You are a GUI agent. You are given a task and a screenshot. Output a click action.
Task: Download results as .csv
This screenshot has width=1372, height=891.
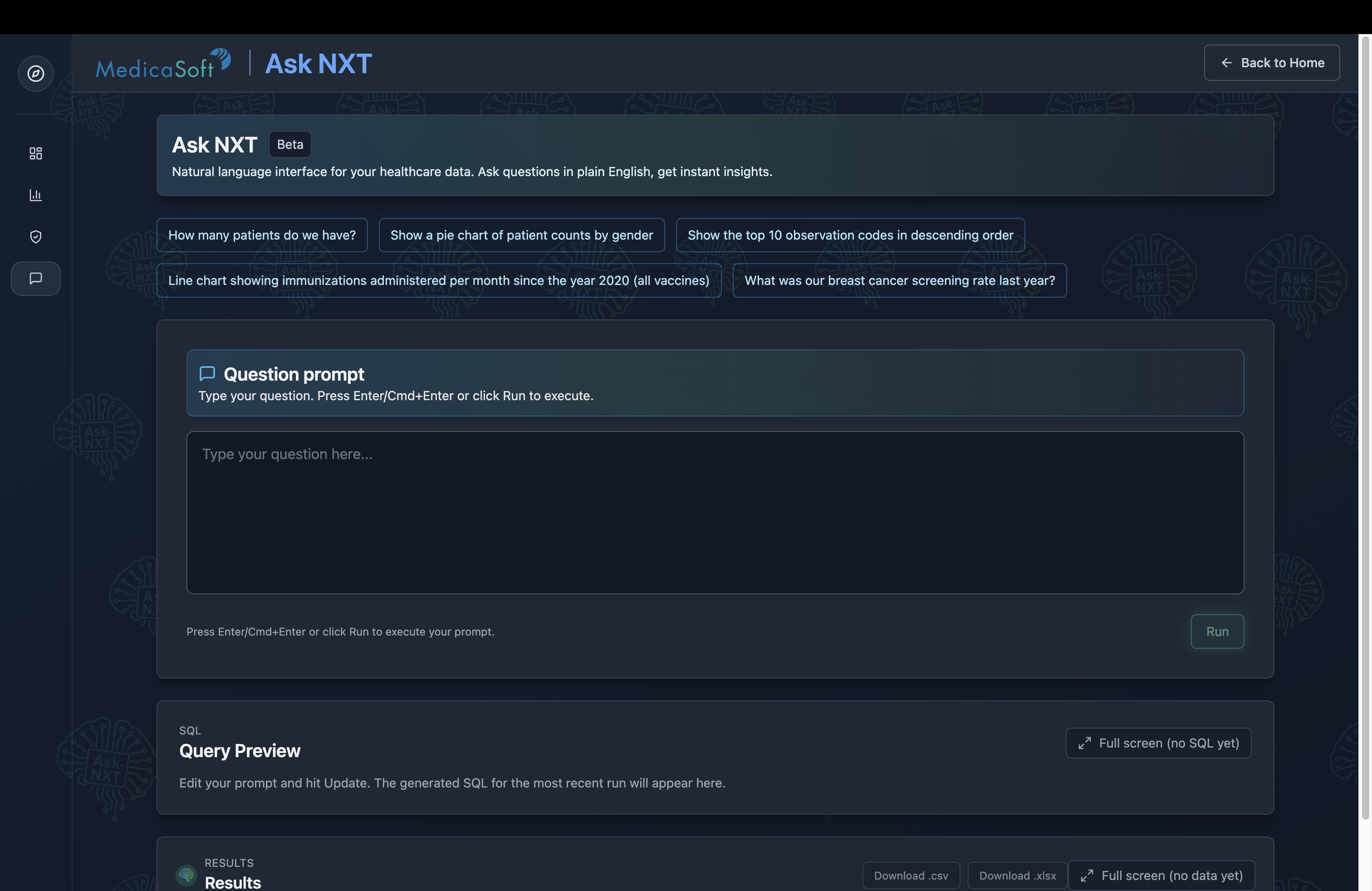(x=910, y=876)
